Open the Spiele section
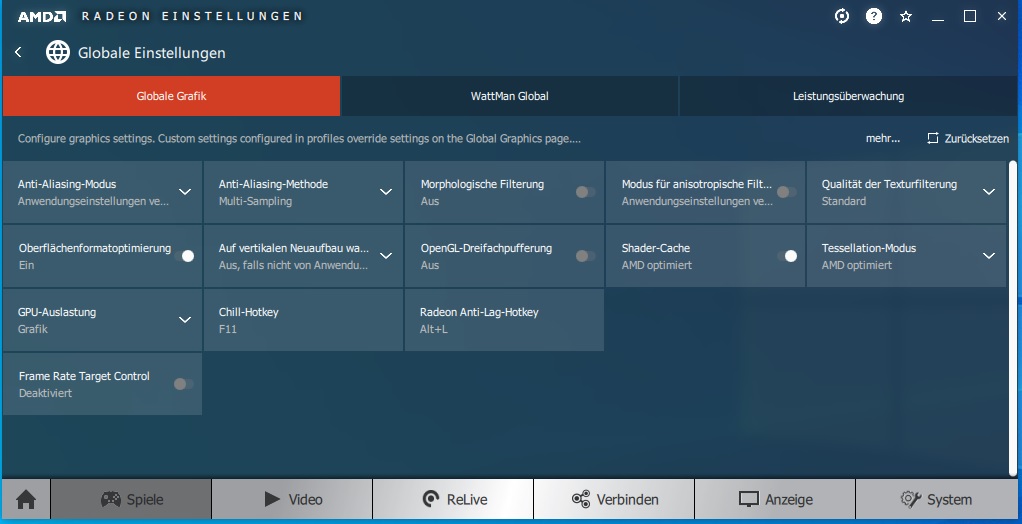This screenshot has width=1022, height=524. pos(131,500)
